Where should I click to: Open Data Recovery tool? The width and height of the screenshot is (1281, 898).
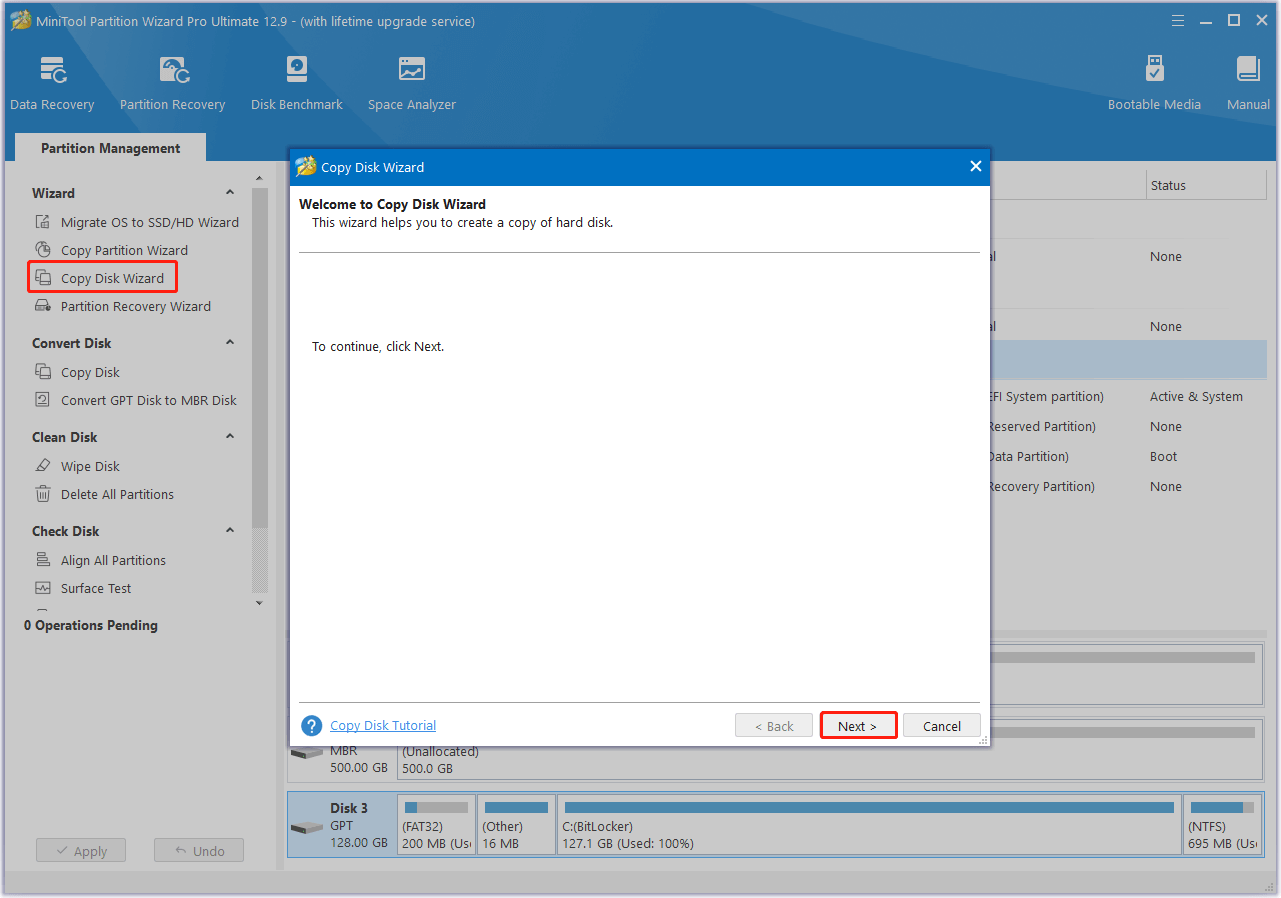pyautogui.click(x=52, y=83)
